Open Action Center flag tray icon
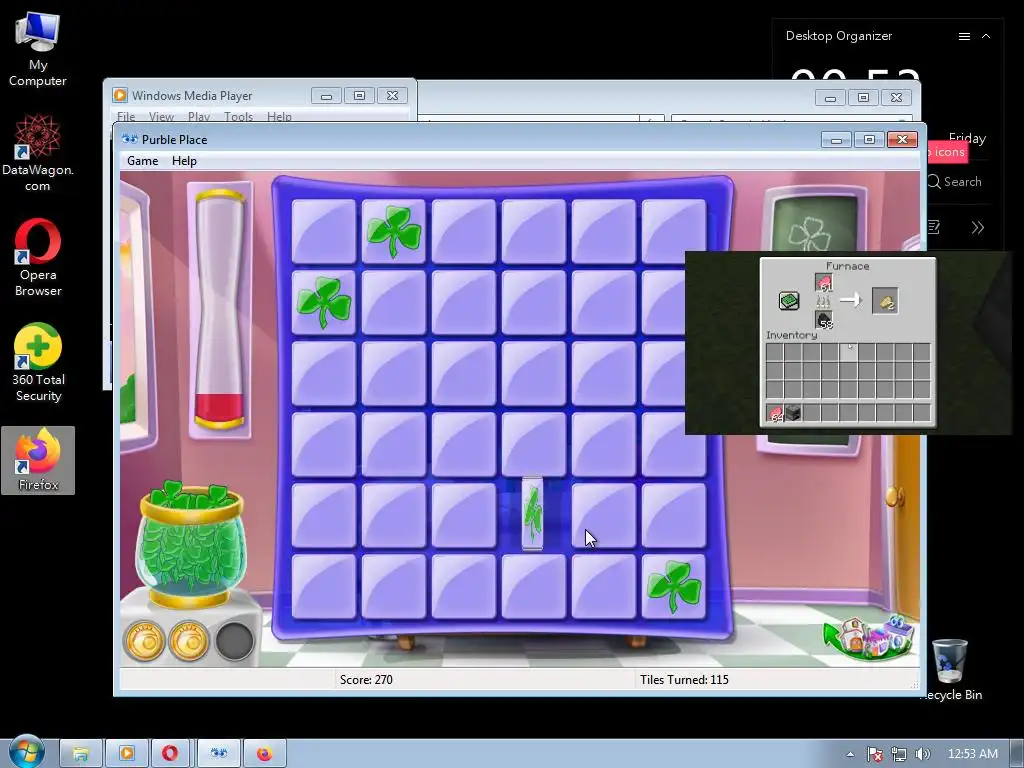Image resolution: width=1024 pixels, height=768 pixels. [x=874, y=754]
